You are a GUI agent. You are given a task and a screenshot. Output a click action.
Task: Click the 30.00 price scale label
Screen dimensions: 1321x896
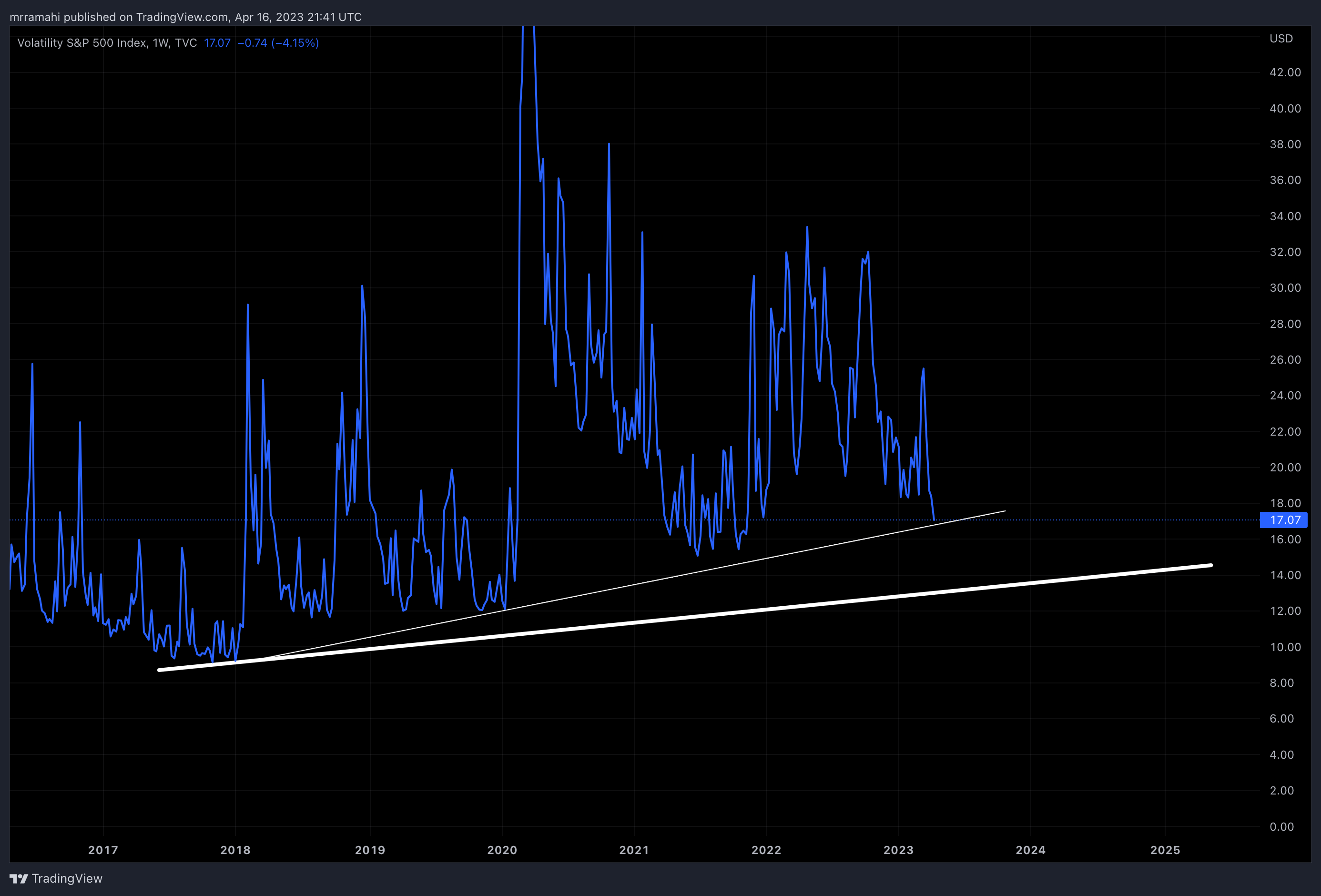tap(1285, 288)
